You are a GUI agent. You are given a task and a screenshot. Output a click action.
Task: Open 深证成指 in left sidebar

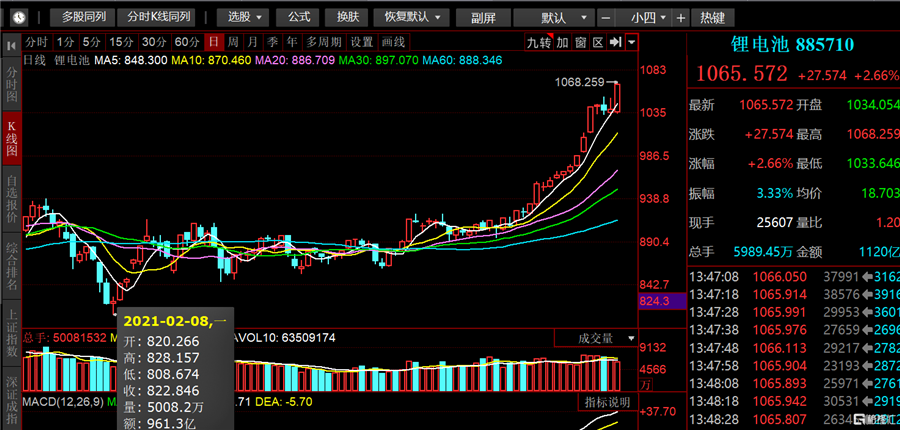12,398
